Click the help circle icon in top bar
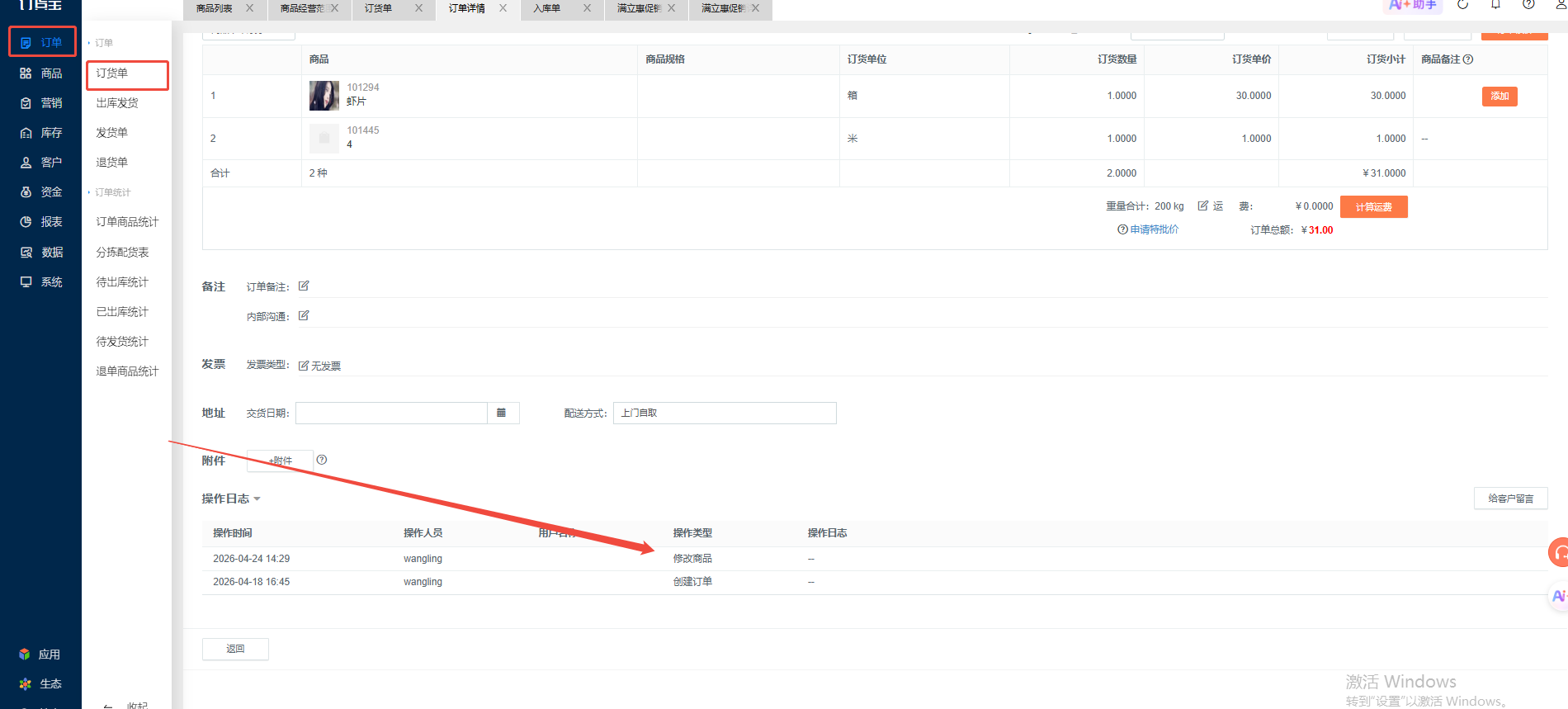 1528,4
